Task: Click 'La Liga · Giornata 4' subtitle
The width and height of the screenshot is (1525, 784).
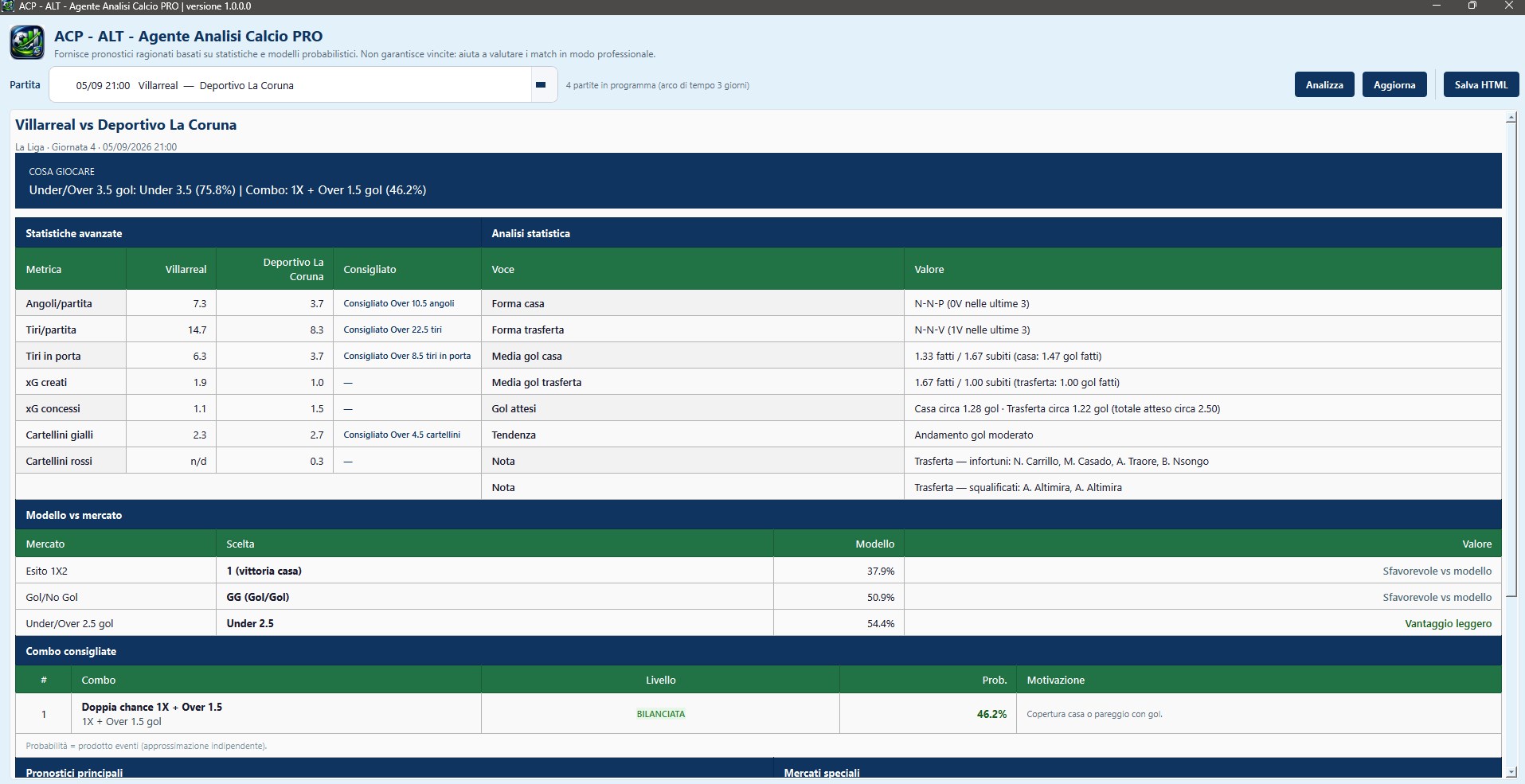Action: (96, 147)
